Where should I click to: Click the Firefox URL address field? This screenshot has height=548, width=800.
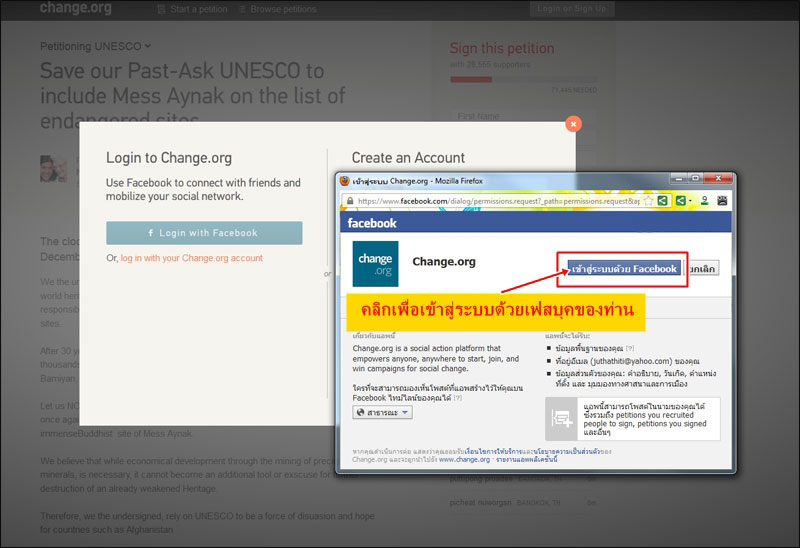click(498, 201)
